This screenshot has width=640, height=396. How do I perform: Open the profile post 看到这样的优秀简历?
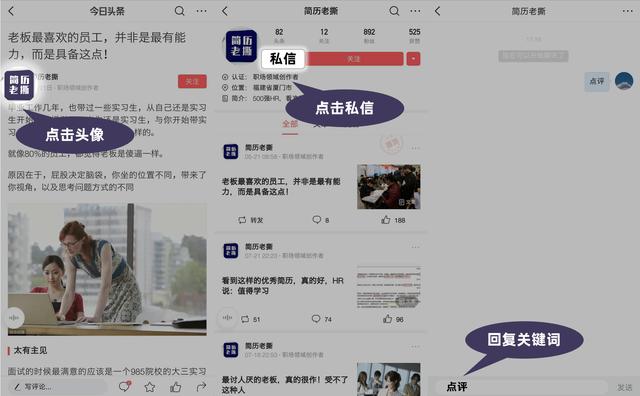point(283,285)
